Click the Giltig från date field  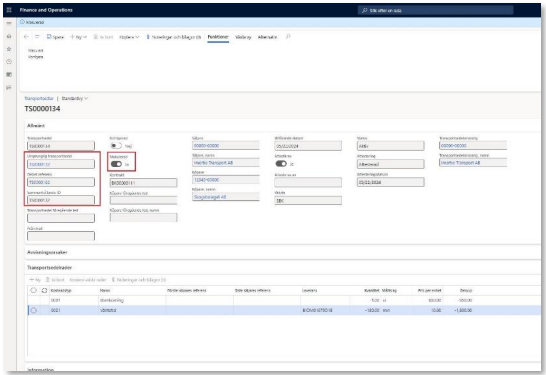(308, 146)
